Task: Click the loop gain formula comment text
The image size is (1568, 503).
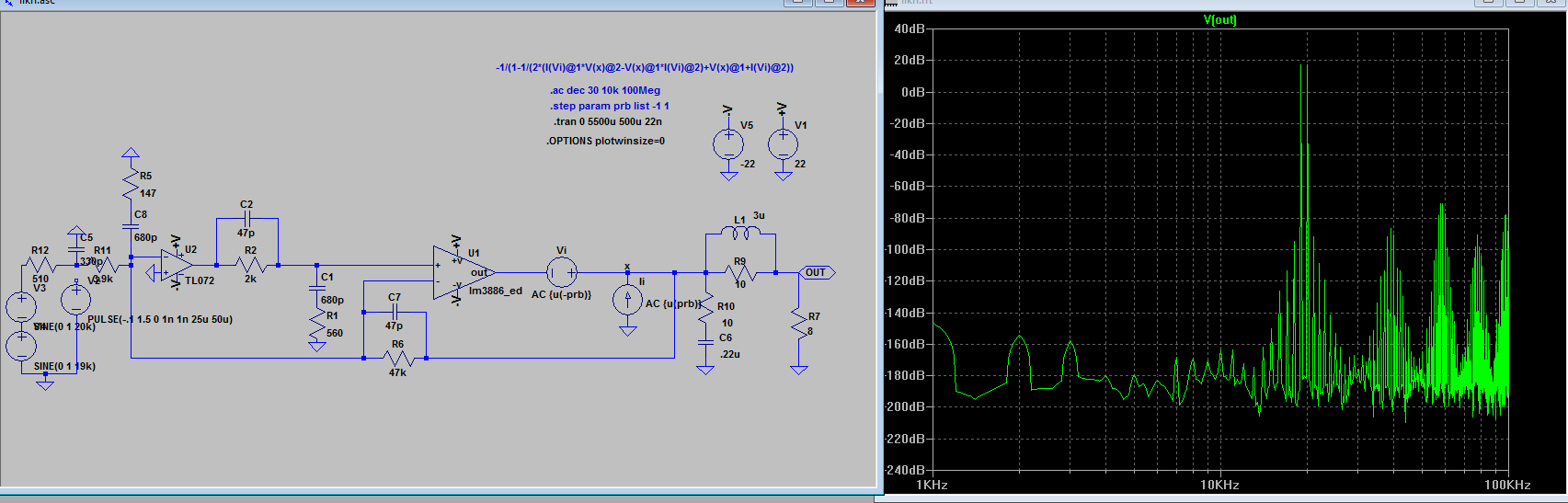Action: [645, 67]
